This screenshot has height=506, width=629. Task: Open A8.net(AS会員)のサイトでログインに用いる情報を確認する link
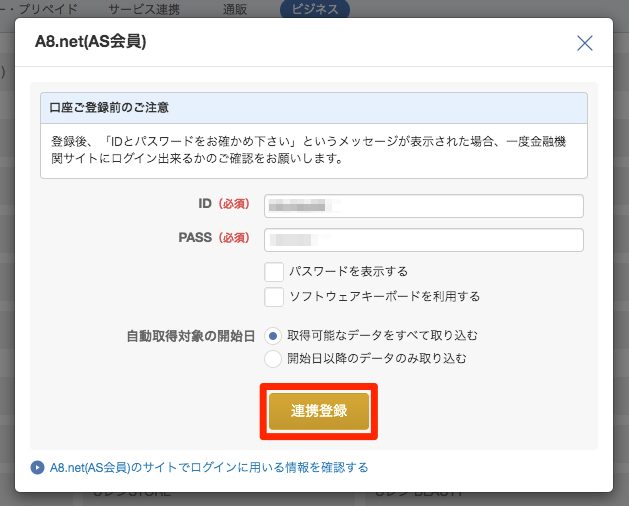pos(209,467)
